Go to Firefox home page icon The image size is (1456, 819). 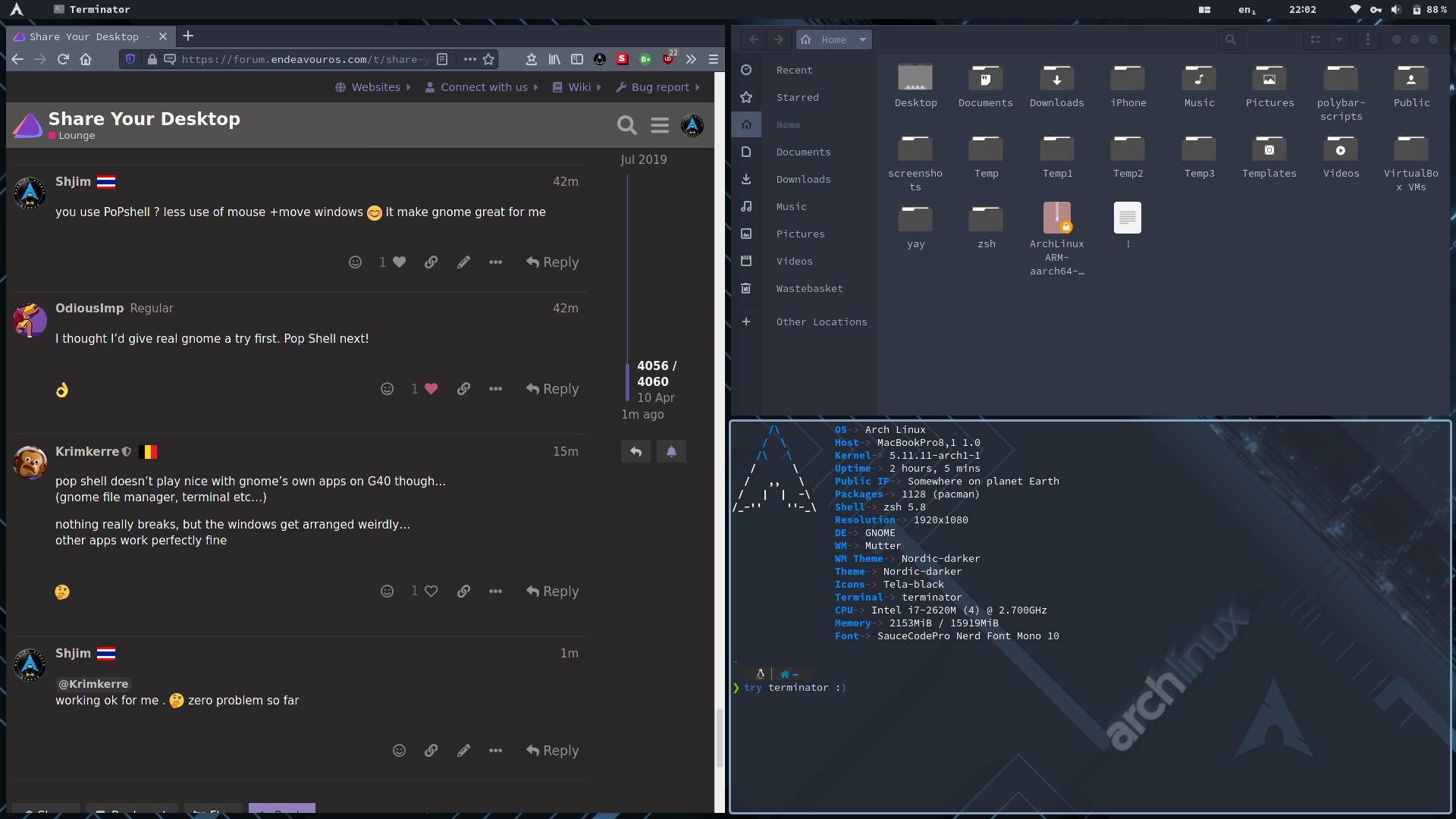[86, 59]
